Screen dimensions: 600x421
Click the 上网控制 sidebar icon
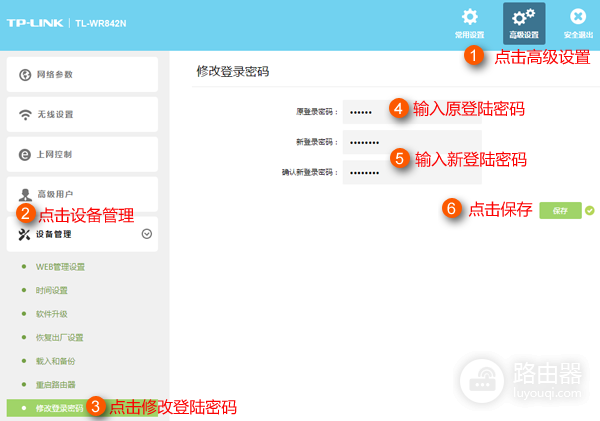(x=25, y=154)
